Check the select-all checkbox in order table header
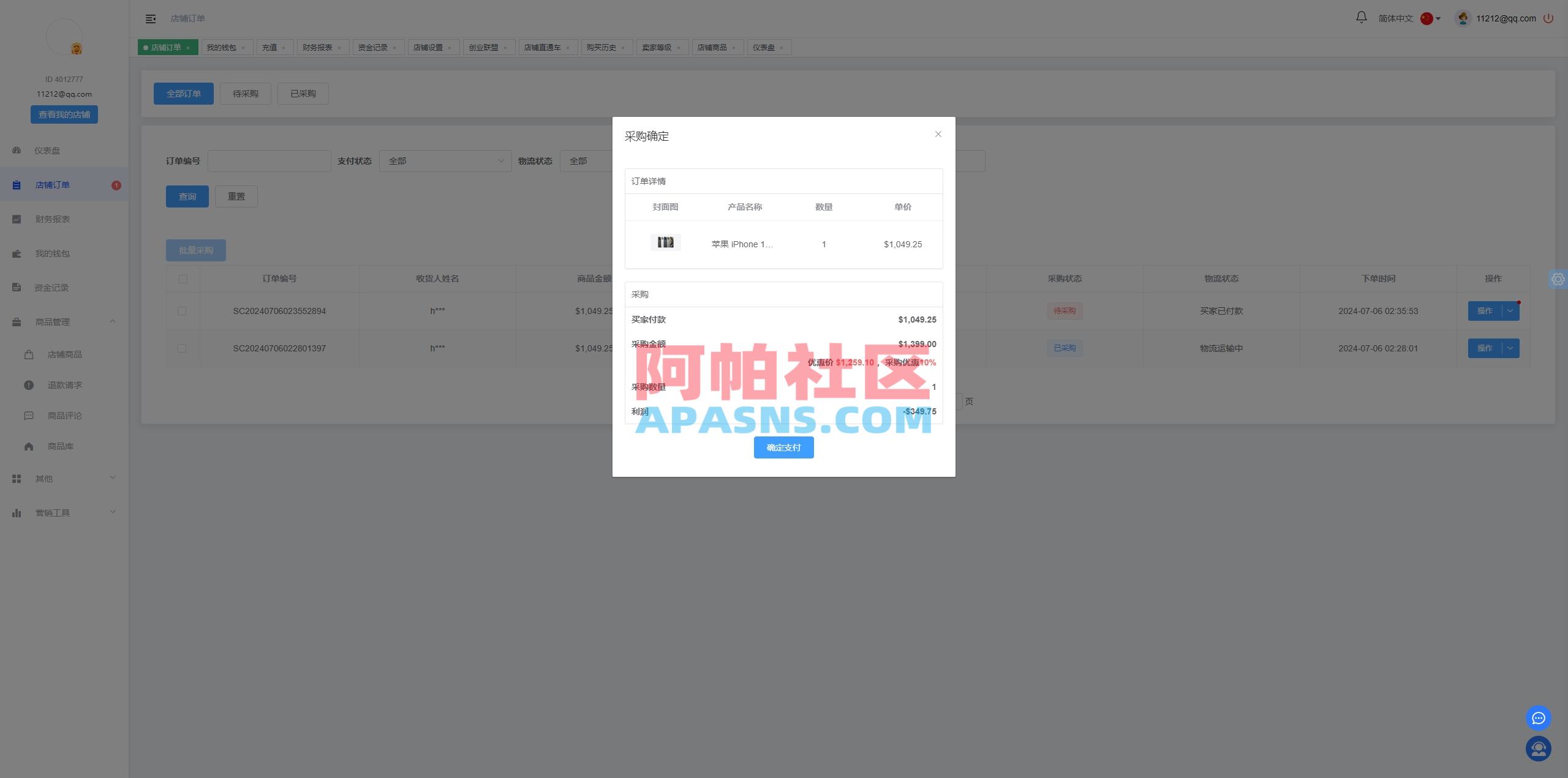 point(183,279)
